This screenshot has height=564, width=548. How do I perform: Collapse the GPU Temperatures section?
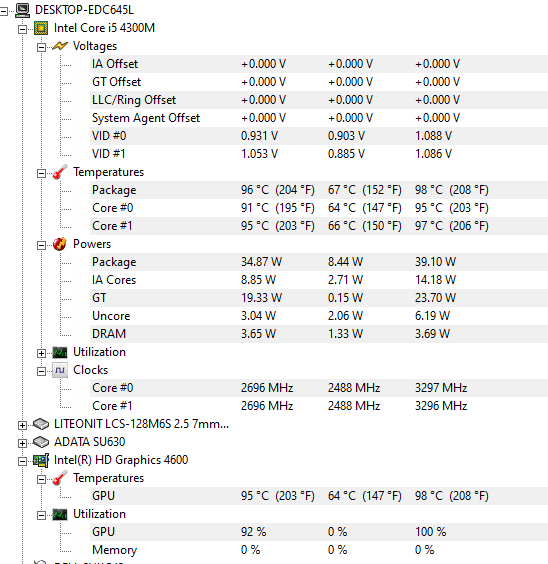coord(41,479)
